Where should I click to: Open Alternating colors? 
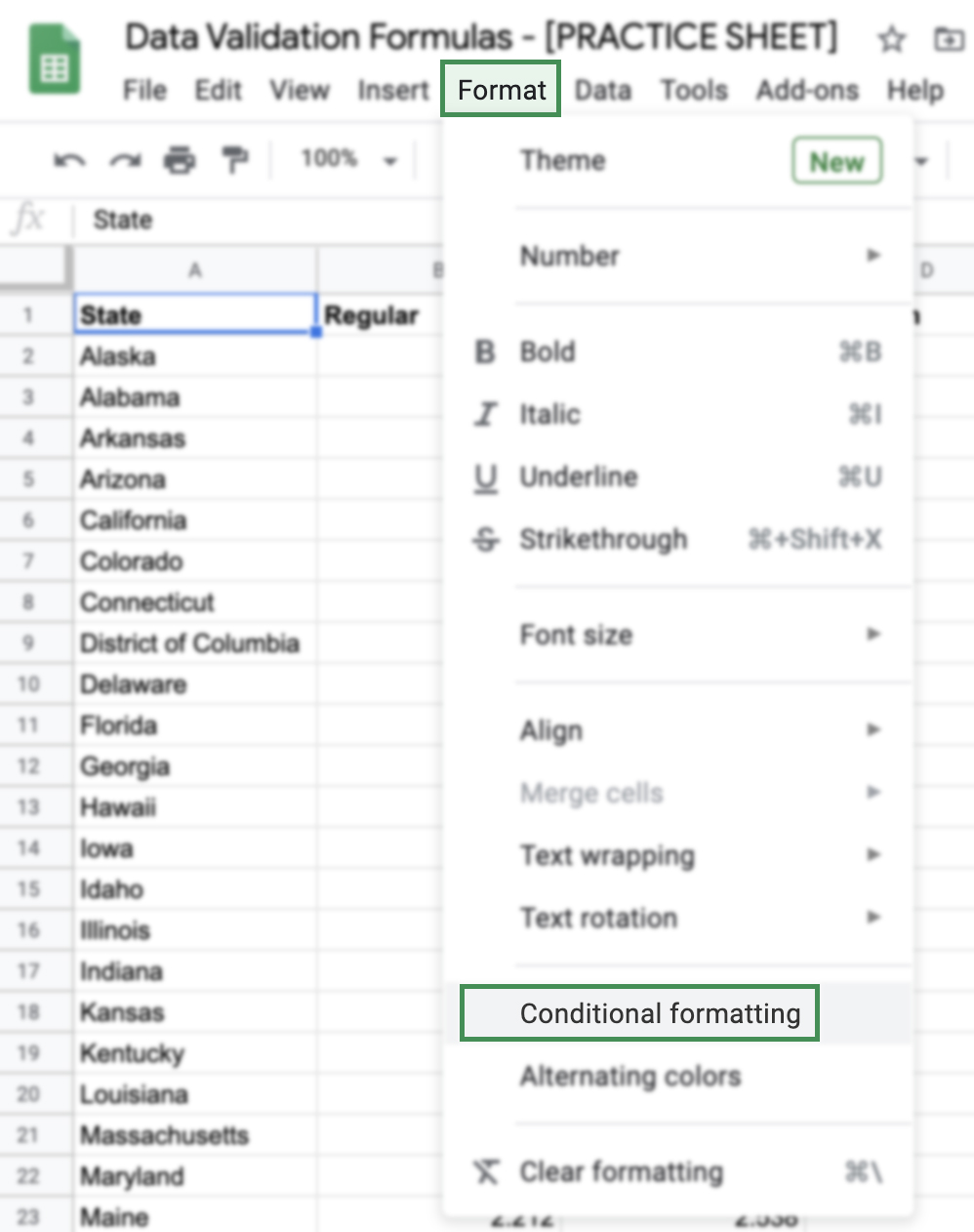[630, 1076]
